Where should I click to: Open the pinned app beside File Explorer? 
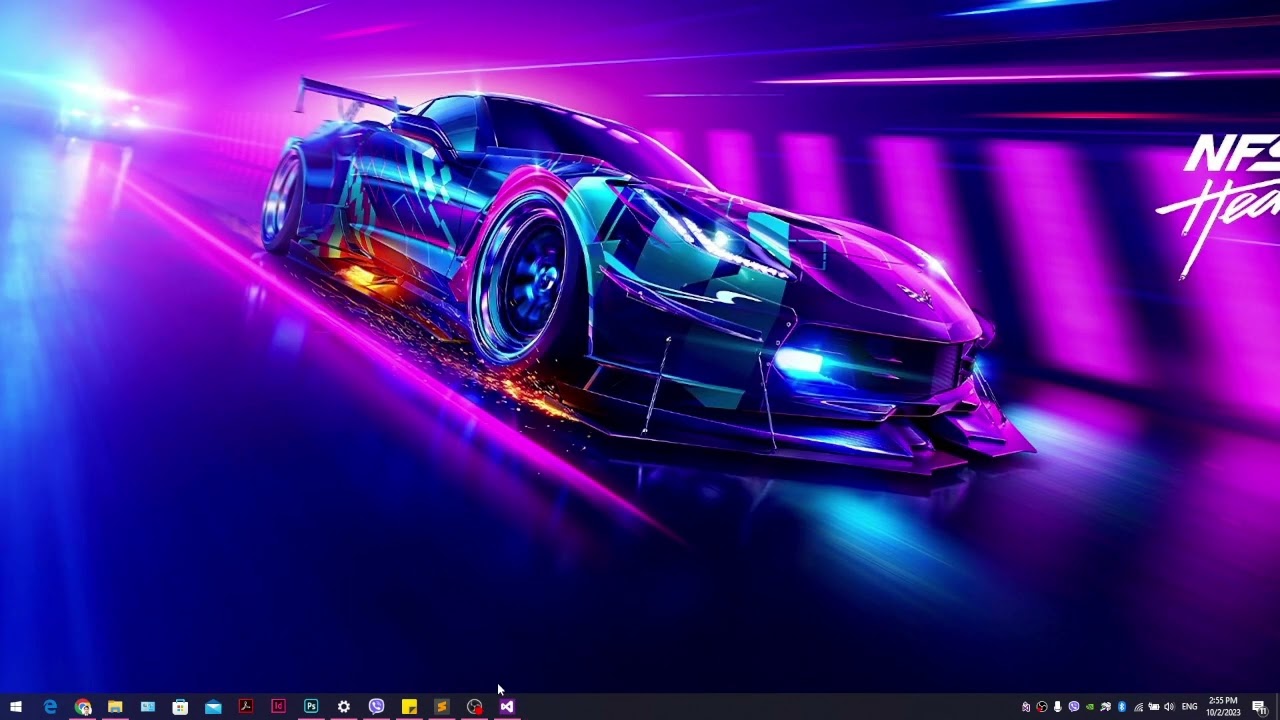pos(148,707)
